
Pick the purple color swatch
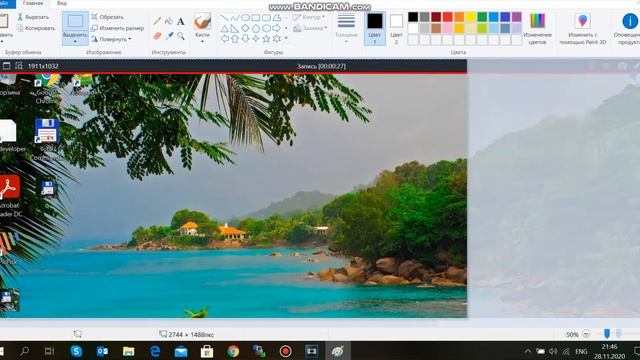pyautogui.click(x=517, y=17)
